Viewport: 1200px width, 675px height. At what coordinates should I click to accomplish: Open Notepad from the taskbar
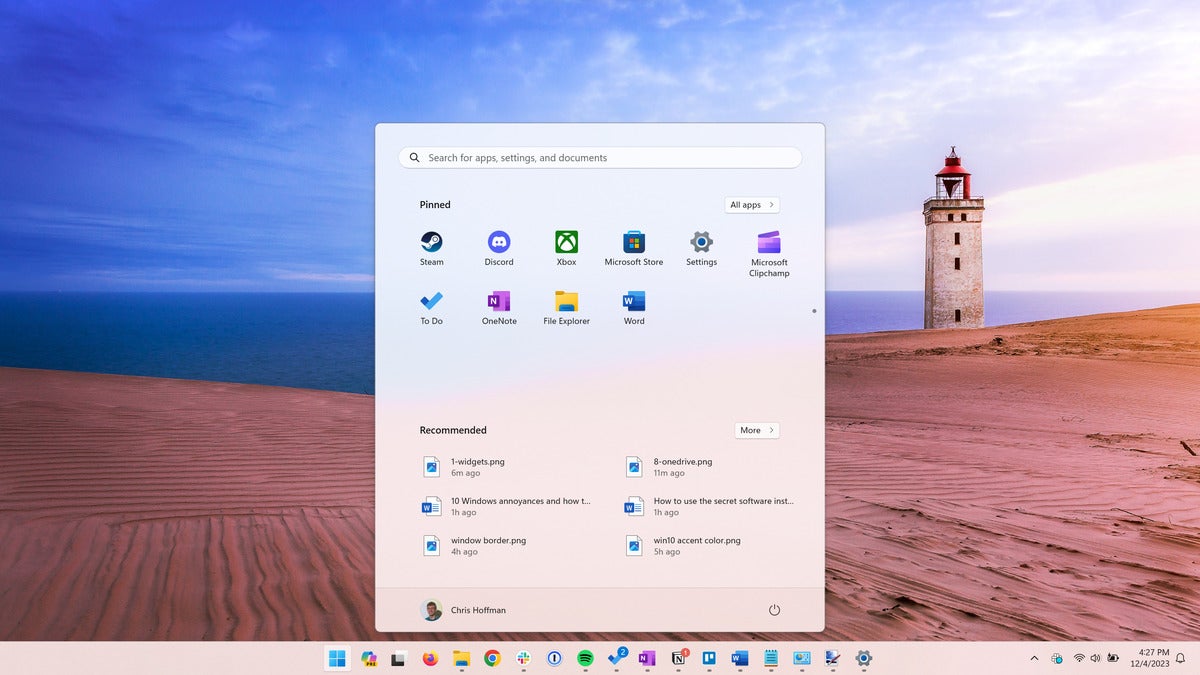pyautogui.click(x=771, y=658)
